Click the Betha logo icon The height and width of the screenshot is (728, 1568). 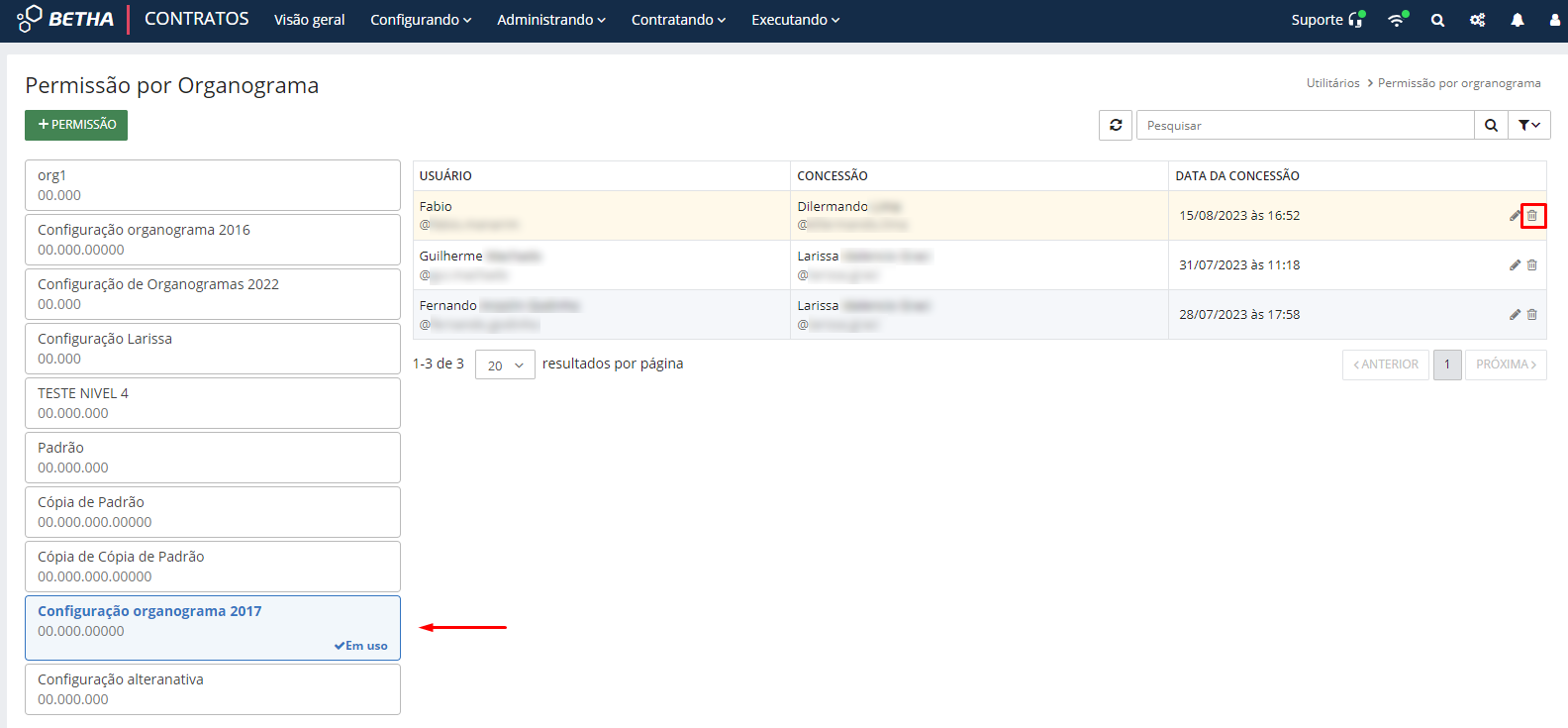click(30, 18)
